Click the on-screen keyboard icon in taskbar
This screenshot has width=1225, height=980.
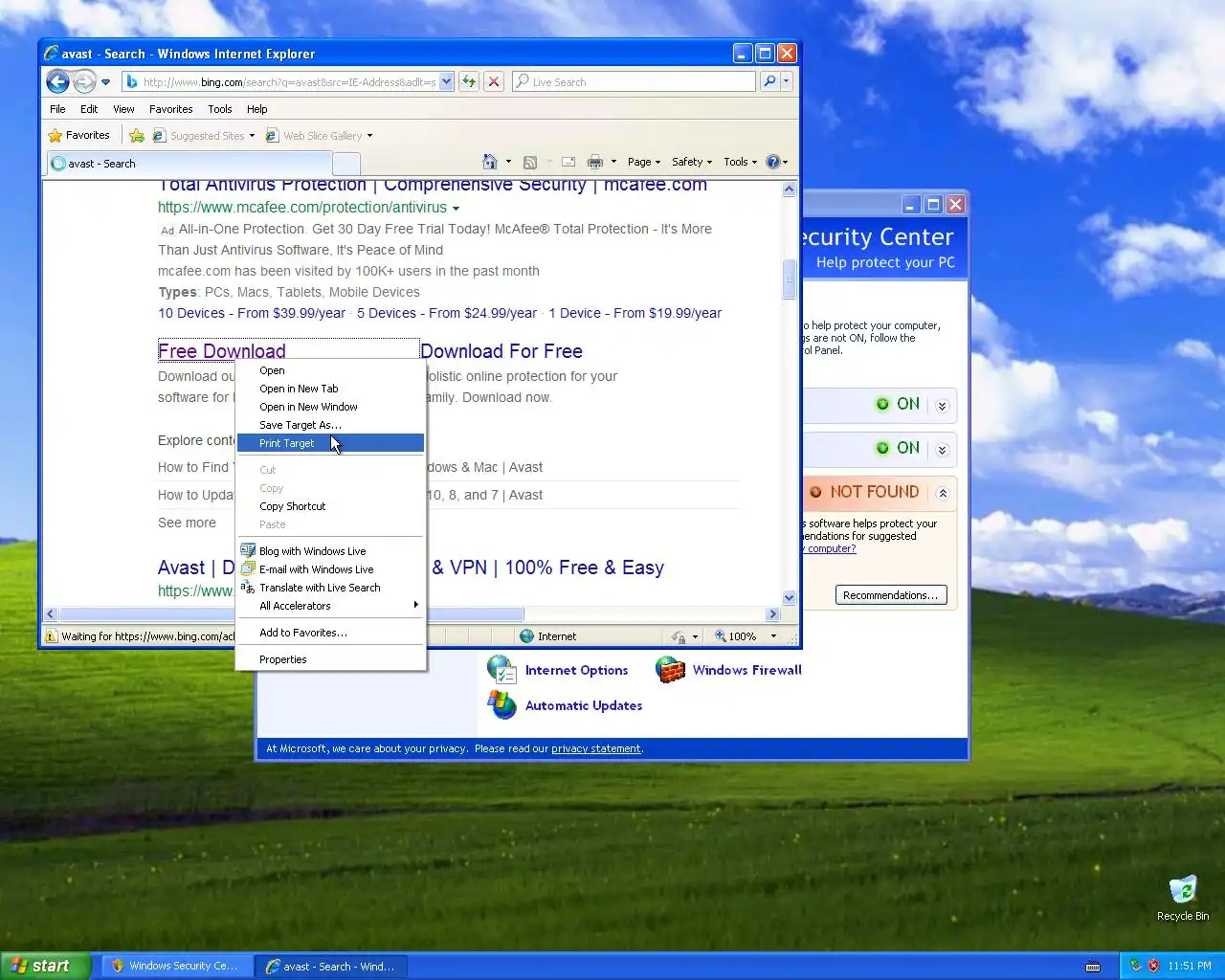coord(1093,967)
